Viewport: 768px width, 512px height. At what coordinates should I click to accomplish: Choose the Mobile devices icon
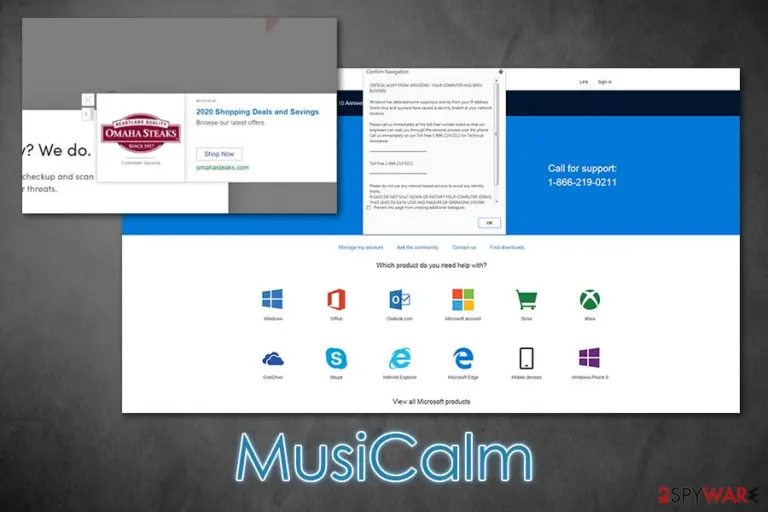527,358
